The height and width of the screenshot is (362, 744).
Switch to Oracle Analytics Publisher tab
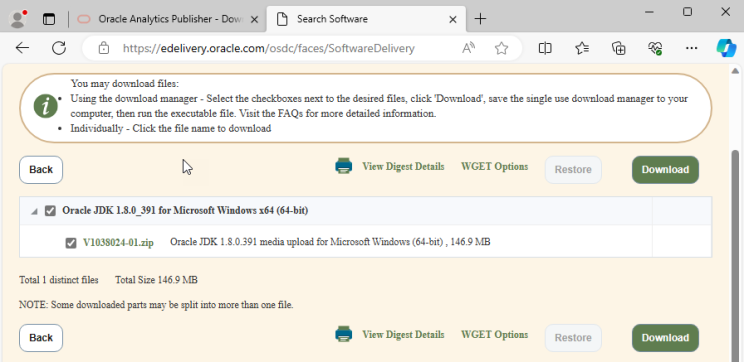[169, 19]
